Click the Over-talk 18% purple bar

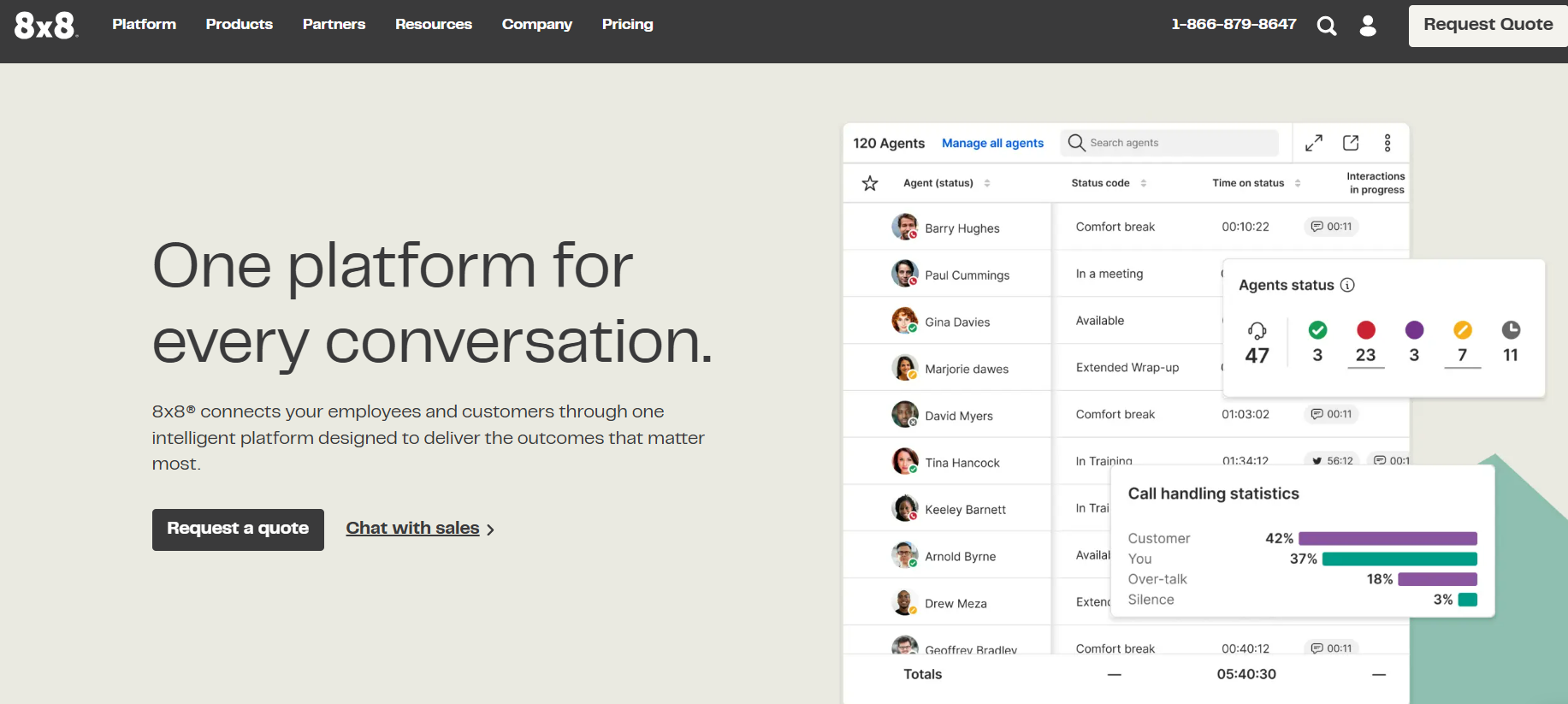coord(1437,579)
